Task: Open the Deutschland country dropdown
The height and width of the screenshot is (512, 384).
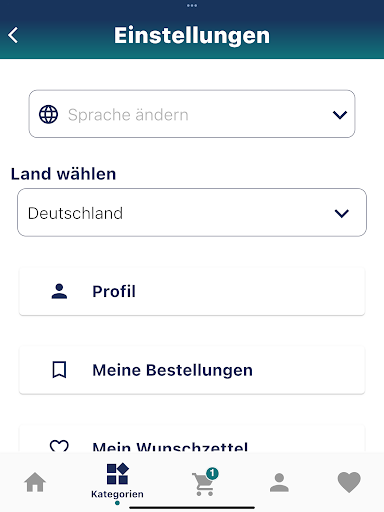Action: pyautogui.click(x=192, y=212)
